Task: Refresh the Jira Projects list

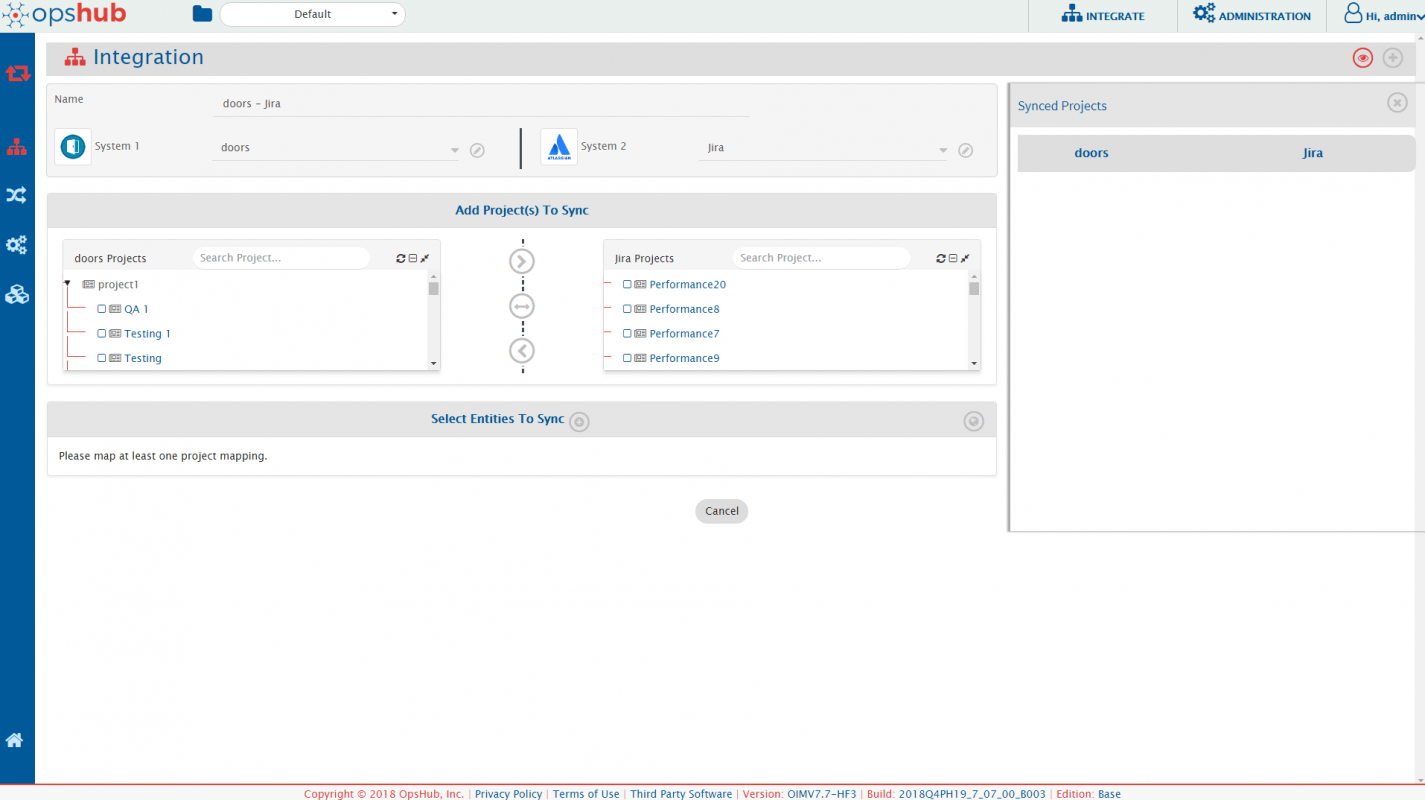Action: pos(941,258)
